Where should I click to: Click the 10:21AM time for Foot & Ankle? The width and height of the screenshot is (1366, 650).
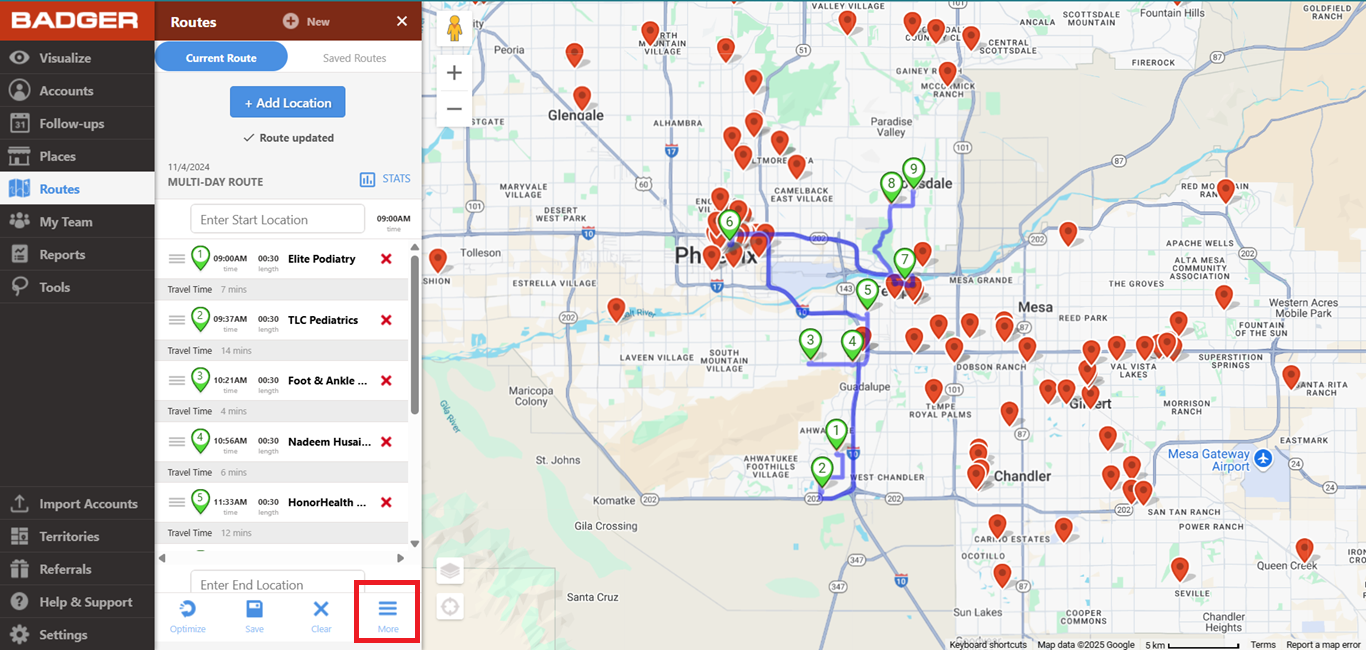pos(230,380)
